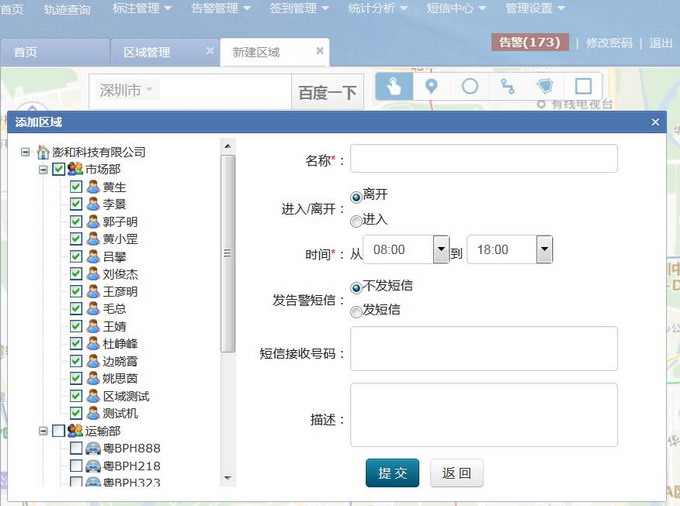Open the 18:00 end time dropdown
The height and width of the screenshot is (506, 680).
pos(544,250)
